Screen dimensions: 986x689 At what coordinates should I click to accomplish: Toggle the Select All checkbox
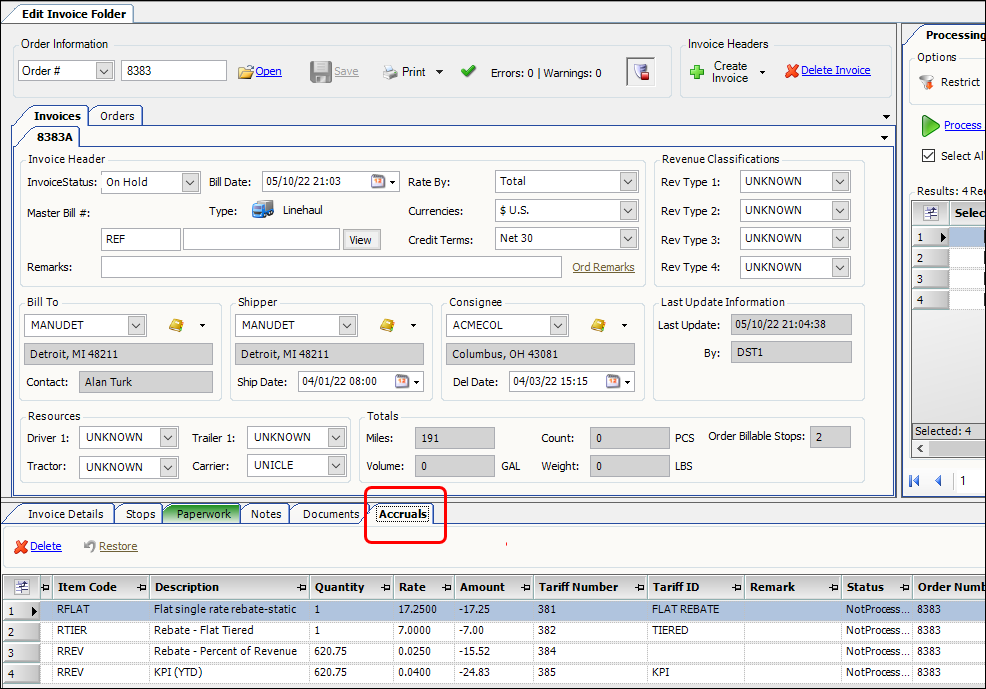pos(928,156)
